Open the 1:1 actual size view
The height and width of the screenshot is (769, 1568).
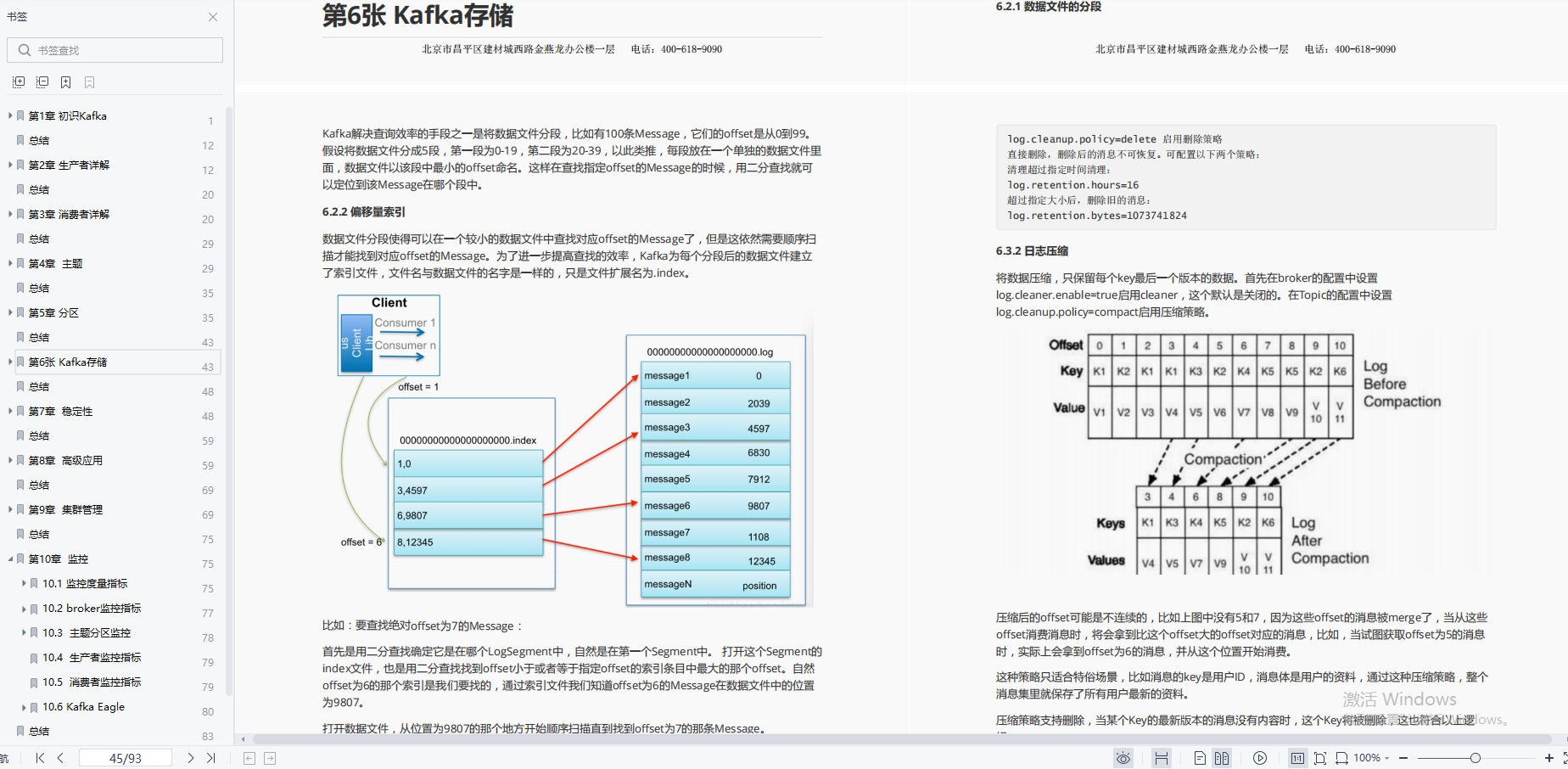1298,758
